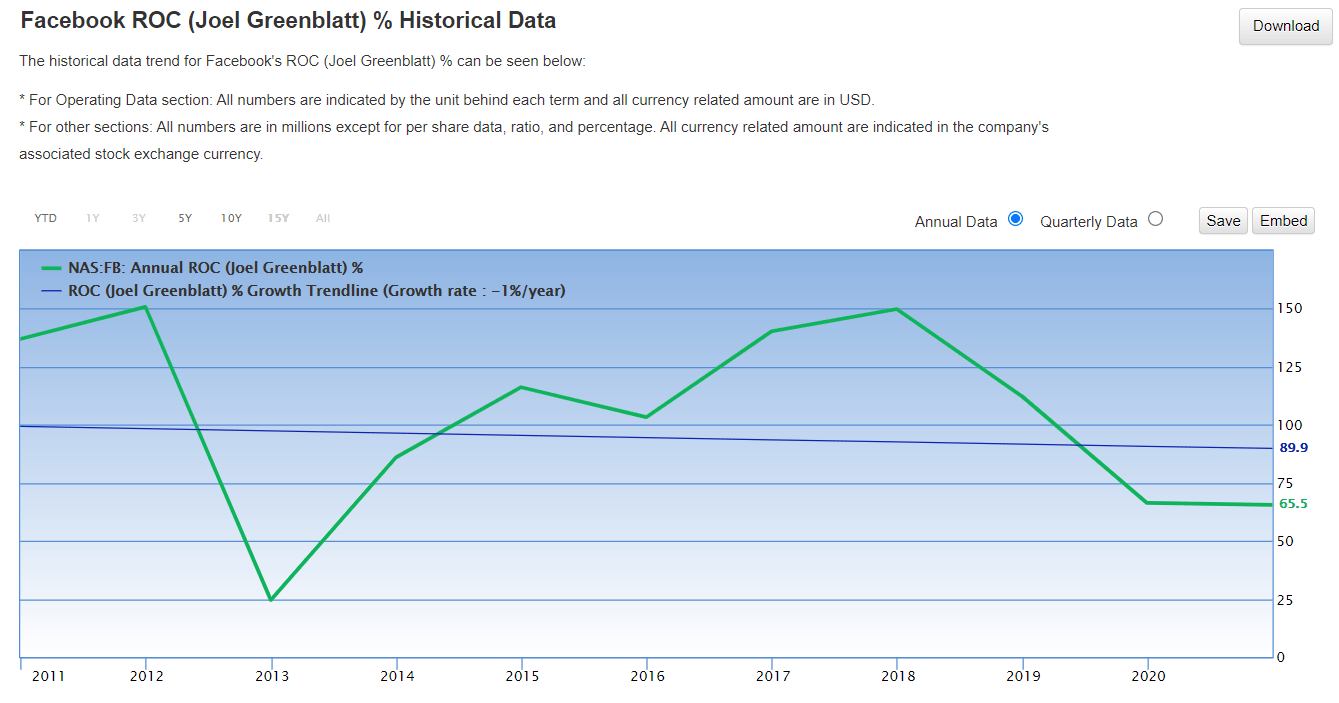This screenshot has height=703, width=1339.
Task: Click the 50 y-axis label
Action: [1286, 541]
